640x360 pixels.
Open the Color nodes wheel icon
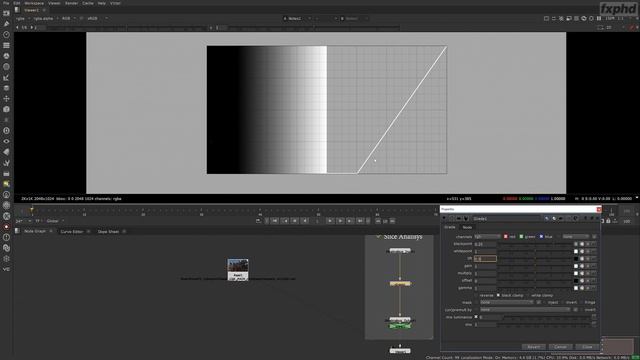pyautogui.click(x=6, y=56)
